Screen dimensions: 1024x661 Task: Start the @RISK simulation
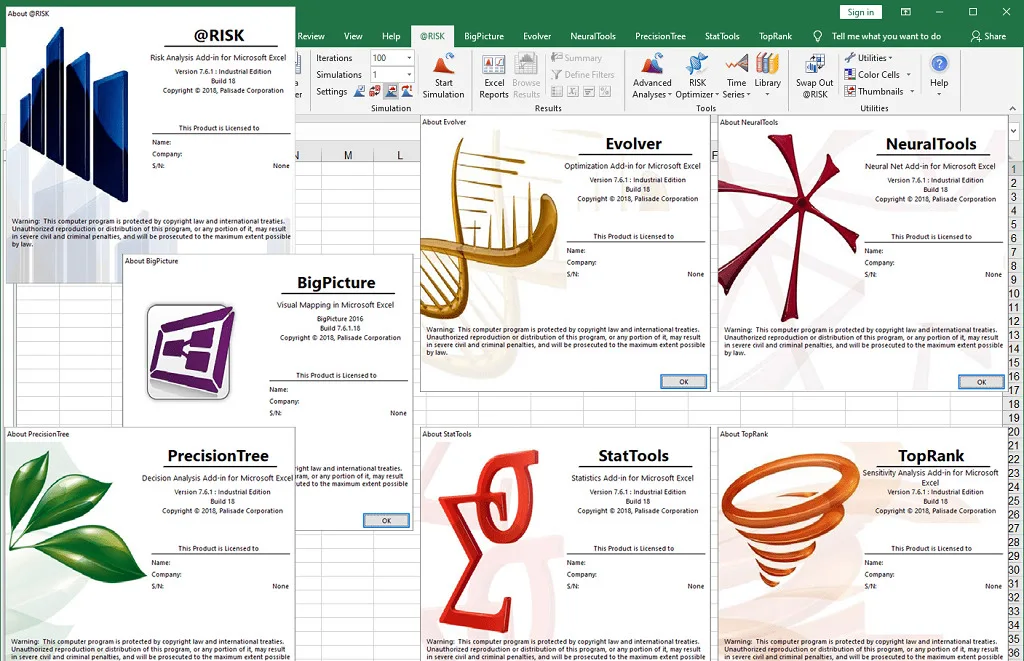point(443,76)
